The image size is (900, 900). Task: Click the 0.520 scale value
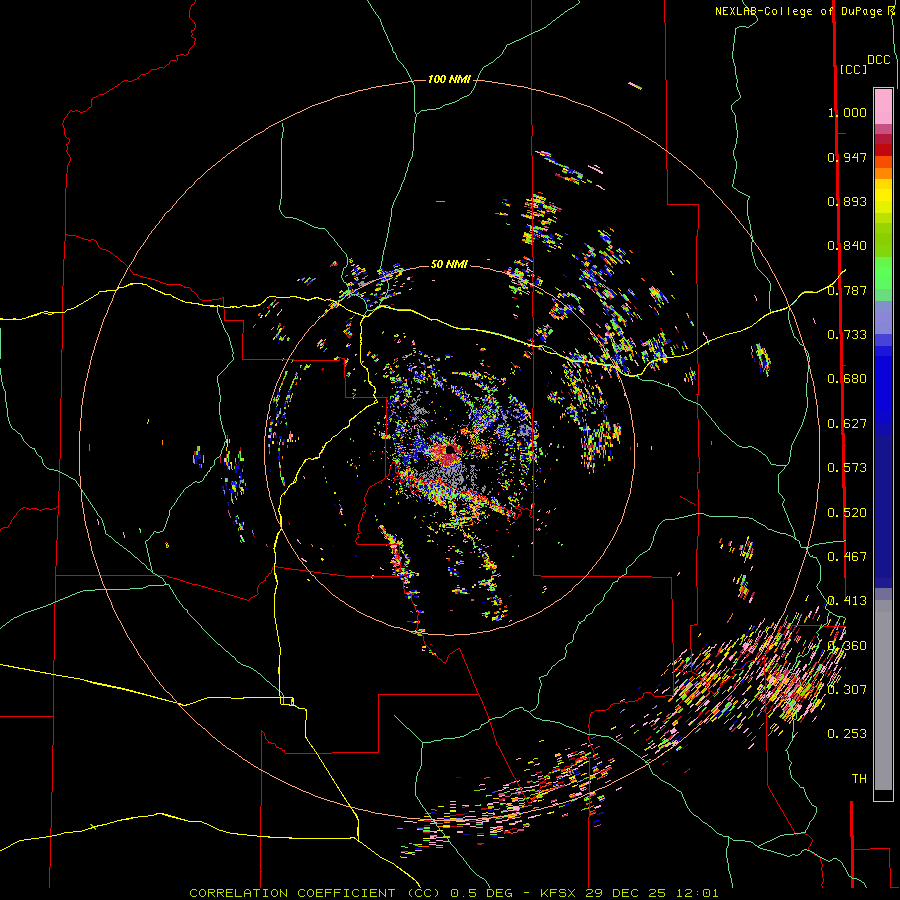point(847,513)
